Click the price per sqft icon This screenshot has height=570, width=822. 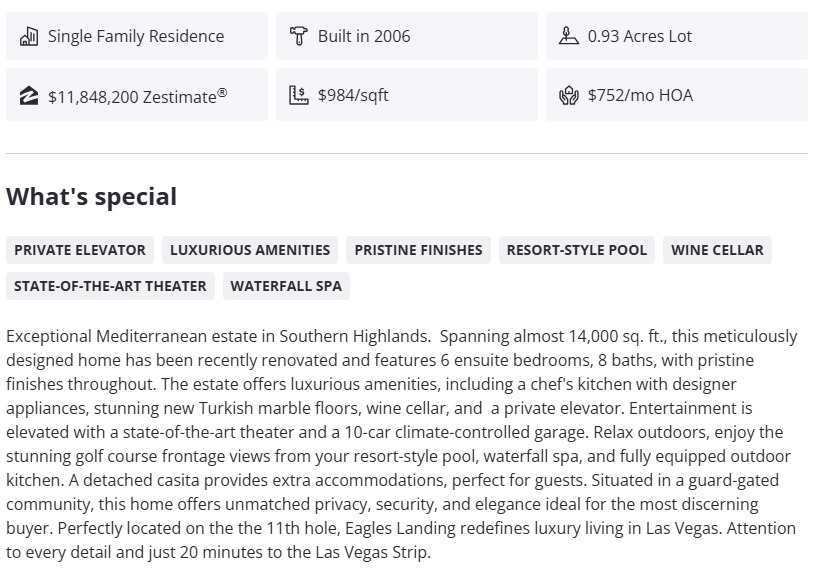[x=298, y=95]
